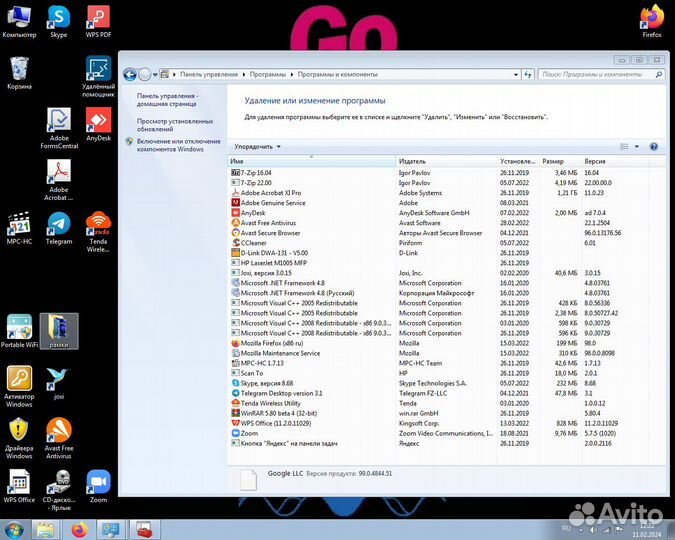This screenshot has height=540, width=675.
Task: Select the рамки folder on desktop
Action: click(x=59, y=331)
